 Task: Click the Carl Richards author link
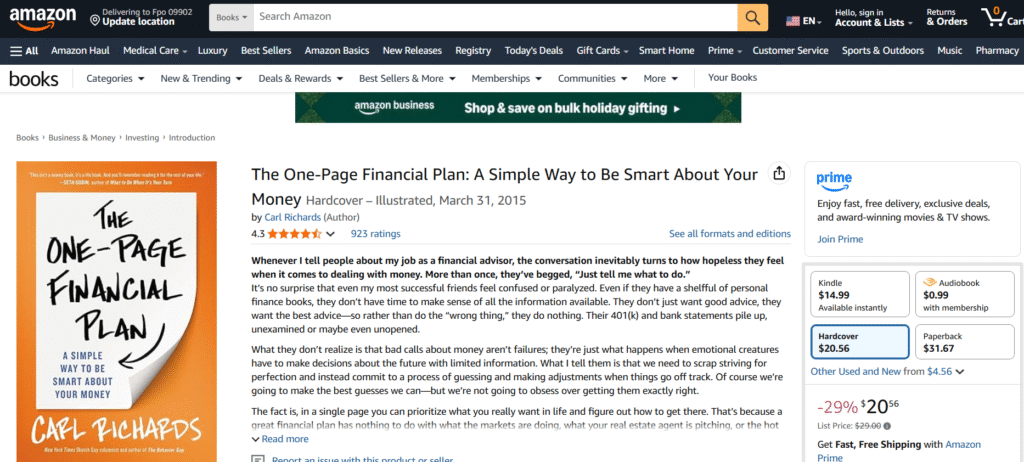293,217
